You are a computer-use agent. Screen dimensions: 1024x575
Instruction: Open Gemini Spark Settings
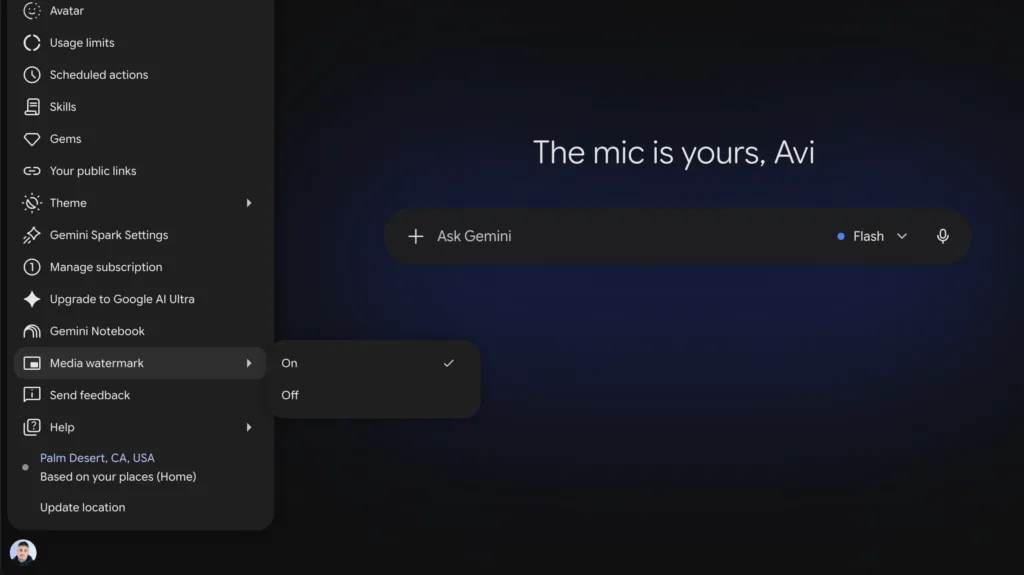(140, 235)
